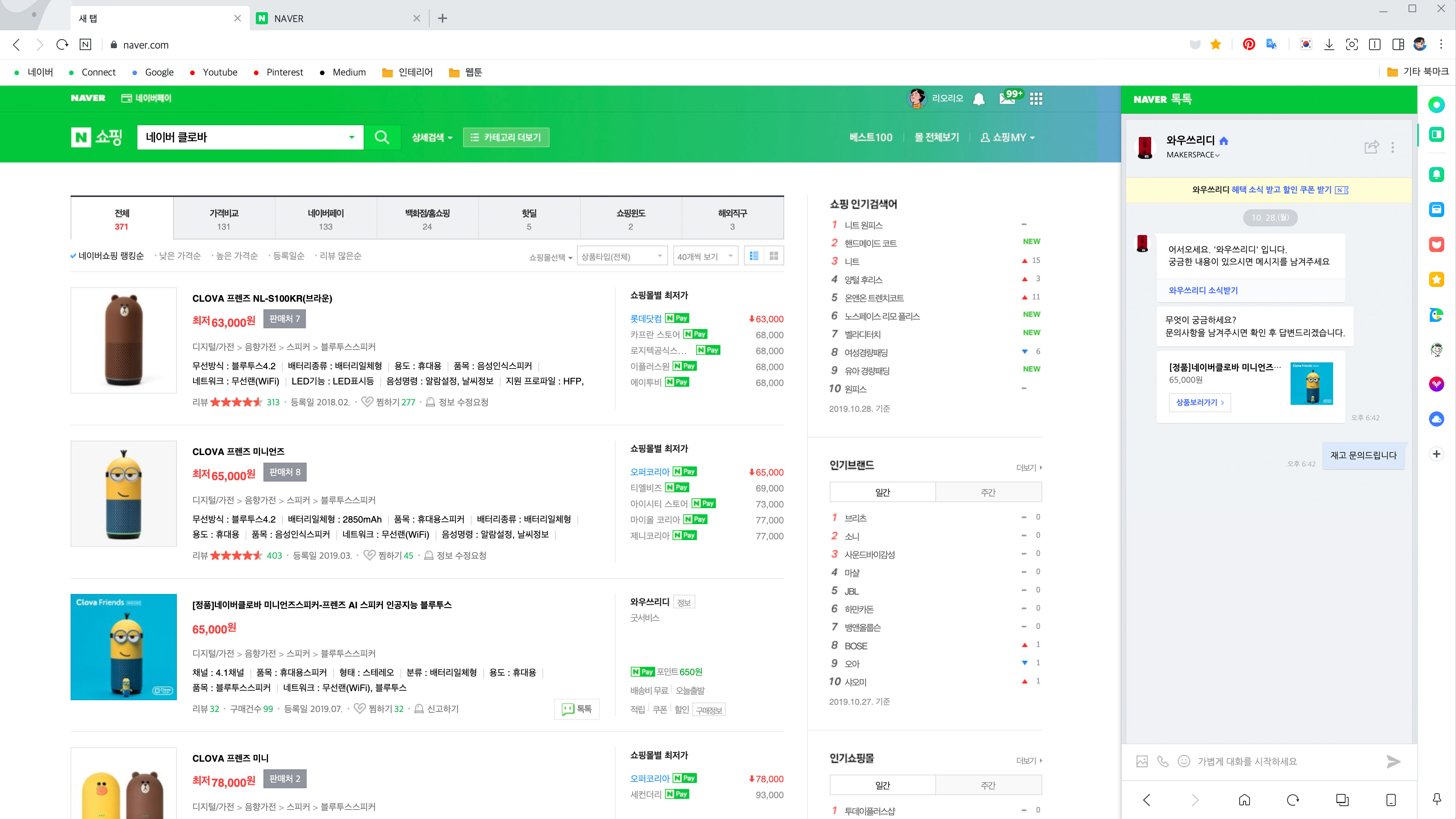The width and height of the screenshot is (1456, 819).
Task: Open the 40개씩 보기 dropdown
Action: pyautogui.click(x=705, y=257)
